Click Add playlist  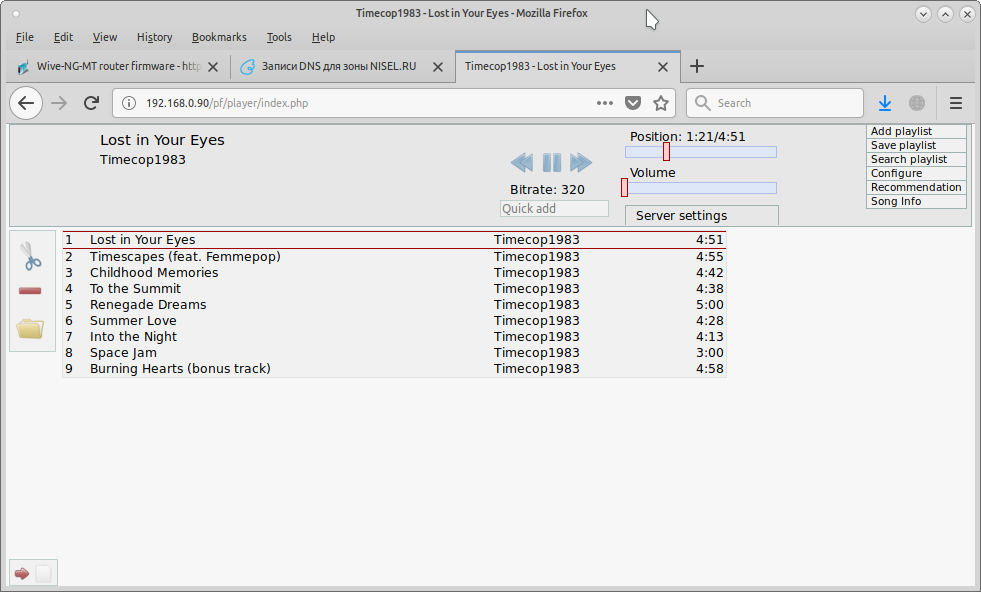pos(916,131)
